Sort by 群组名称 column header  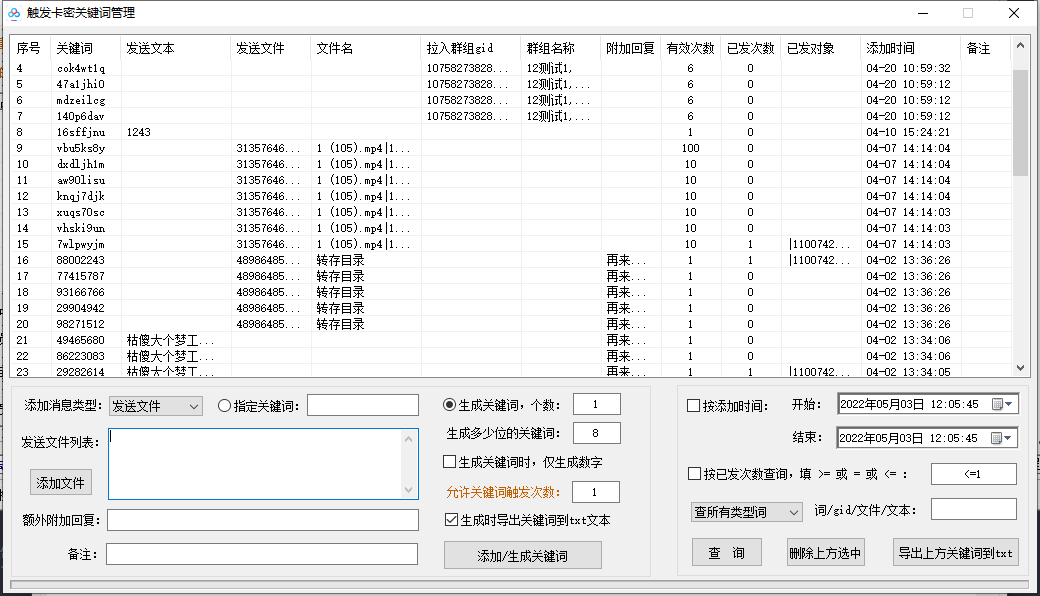560,48
